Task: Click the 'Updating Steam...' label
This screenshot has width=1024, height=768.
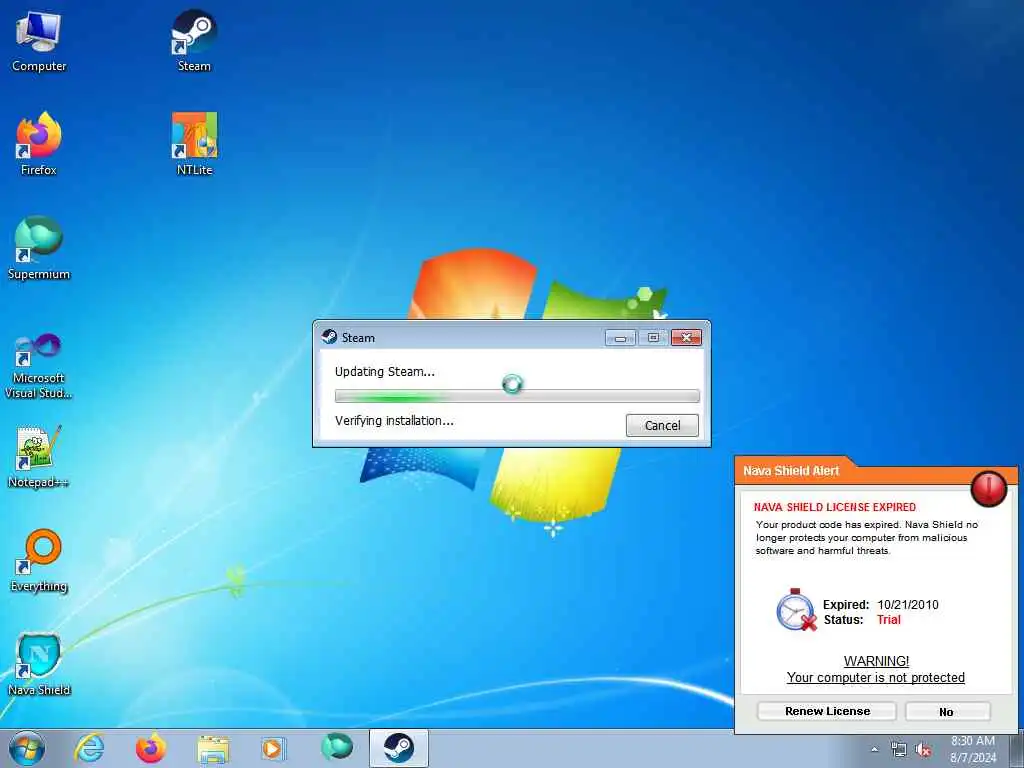Action: [385, 372]
